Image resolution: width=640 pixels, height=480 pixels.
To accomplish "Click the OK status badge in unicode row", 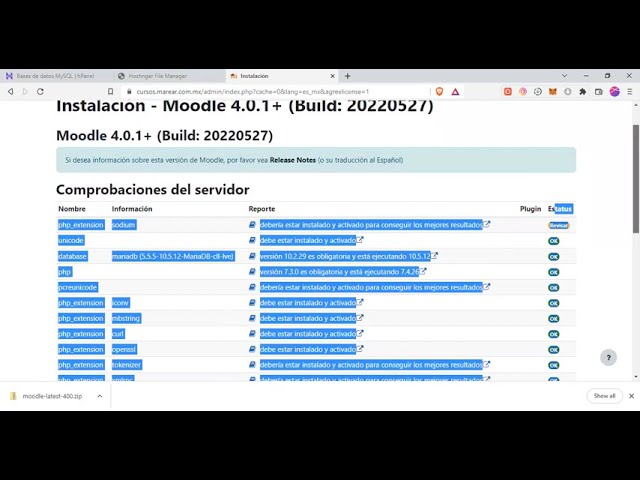I will [x=553, y=241].
